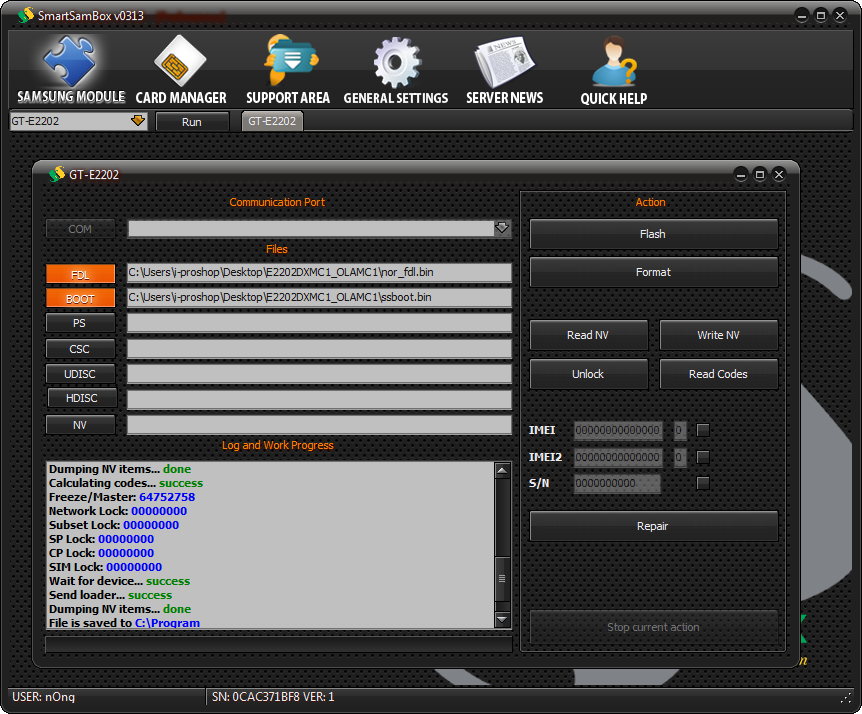The image size is (862, 714).
Task: Click the empty PS file path field
Action: pyautogui.click(x=319, y=323)
